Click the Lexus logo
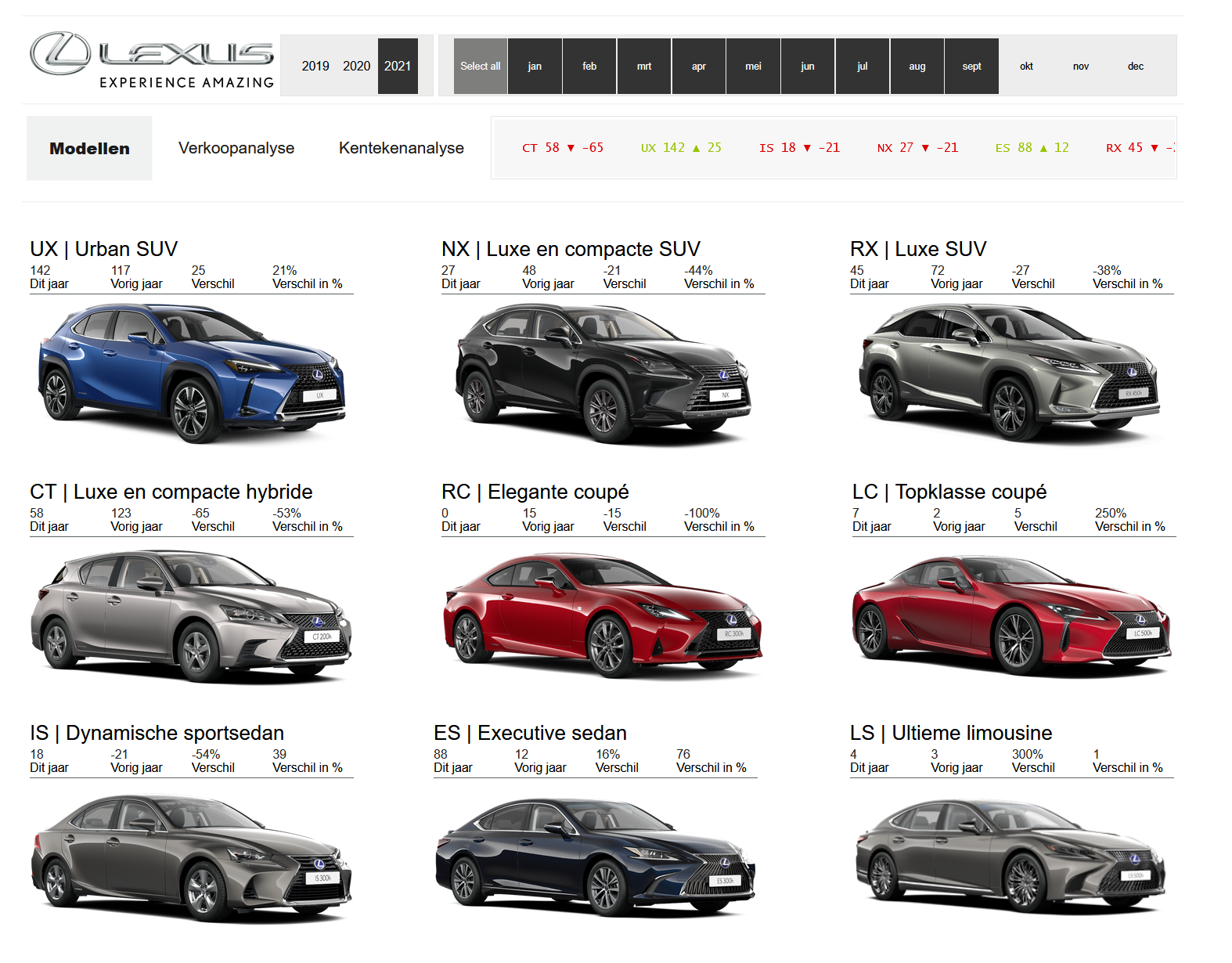This screenshot has height=963, width=1232. point(152,61)
